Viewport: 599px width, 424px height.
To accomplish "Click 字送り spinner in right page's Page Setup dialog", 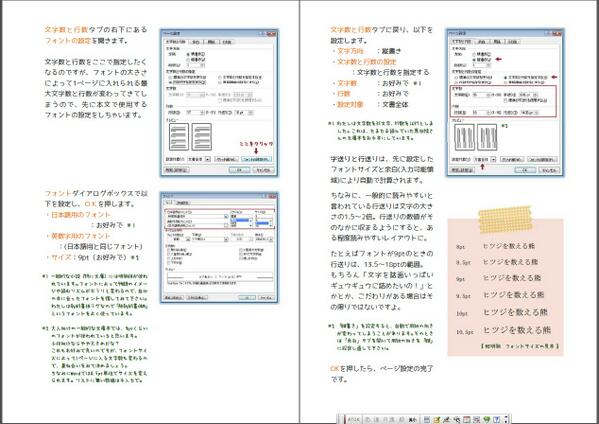I will 528,95.
